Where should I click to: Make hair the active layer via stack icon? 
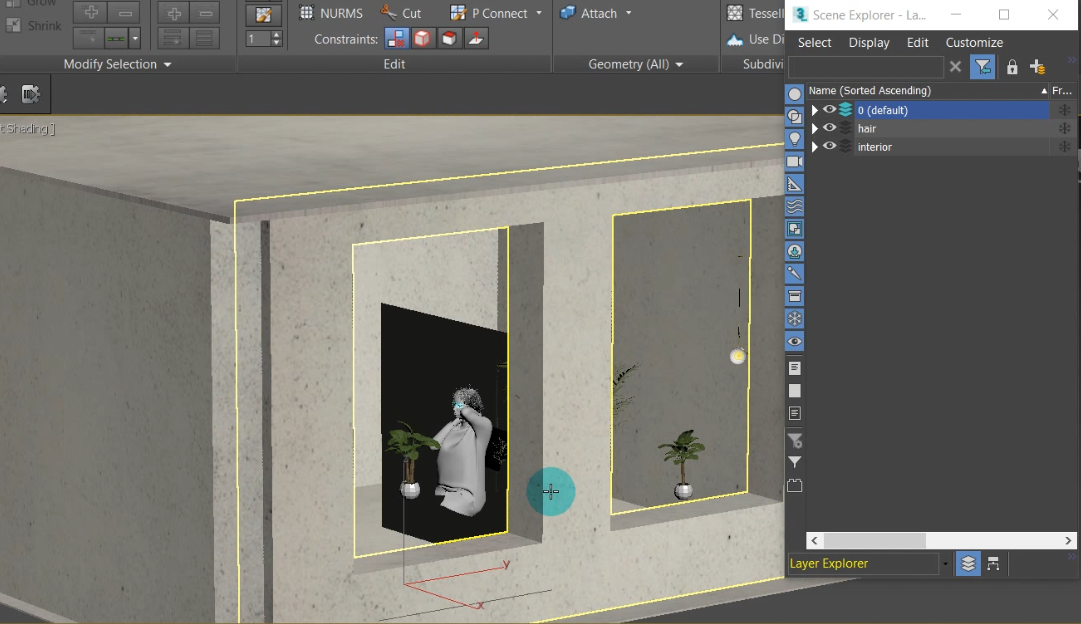click(x=845, y=128)
